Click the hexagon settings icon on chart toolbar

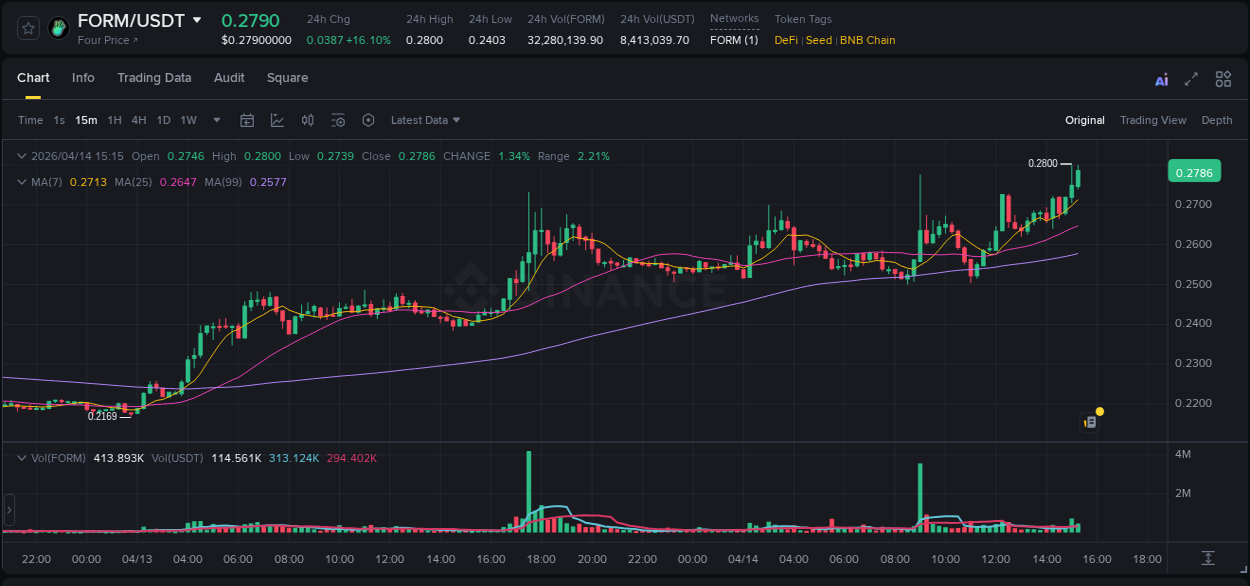pos(368,120)
